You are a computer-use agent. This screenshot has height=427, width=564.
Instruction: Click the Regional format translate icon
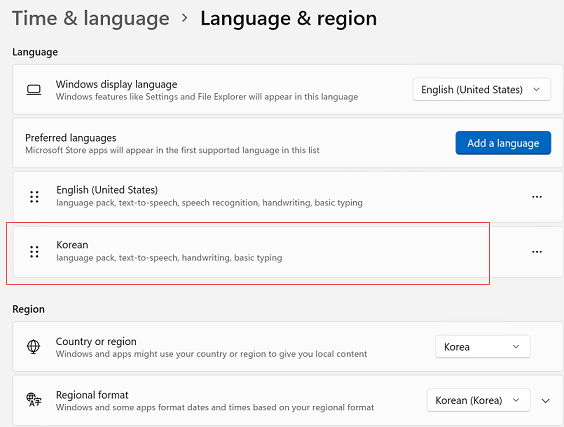(34, 400)
